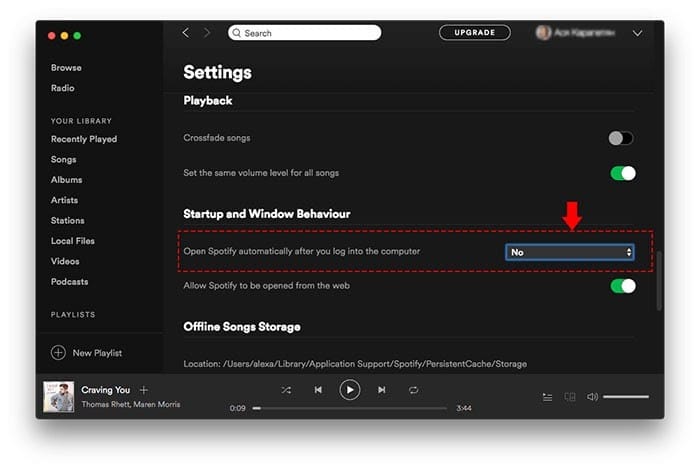Open Videos in library

65,261
